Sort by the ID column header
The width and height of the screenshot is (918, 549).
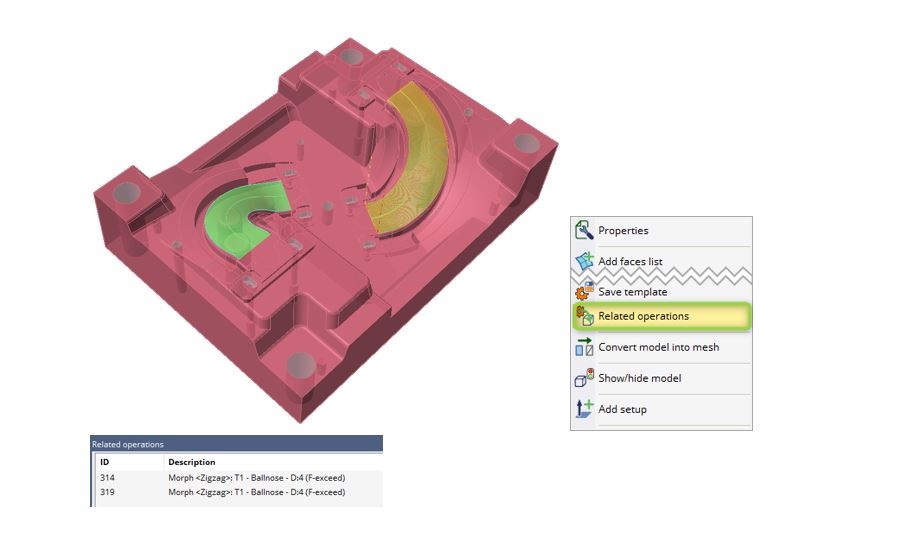click(105, 462)
